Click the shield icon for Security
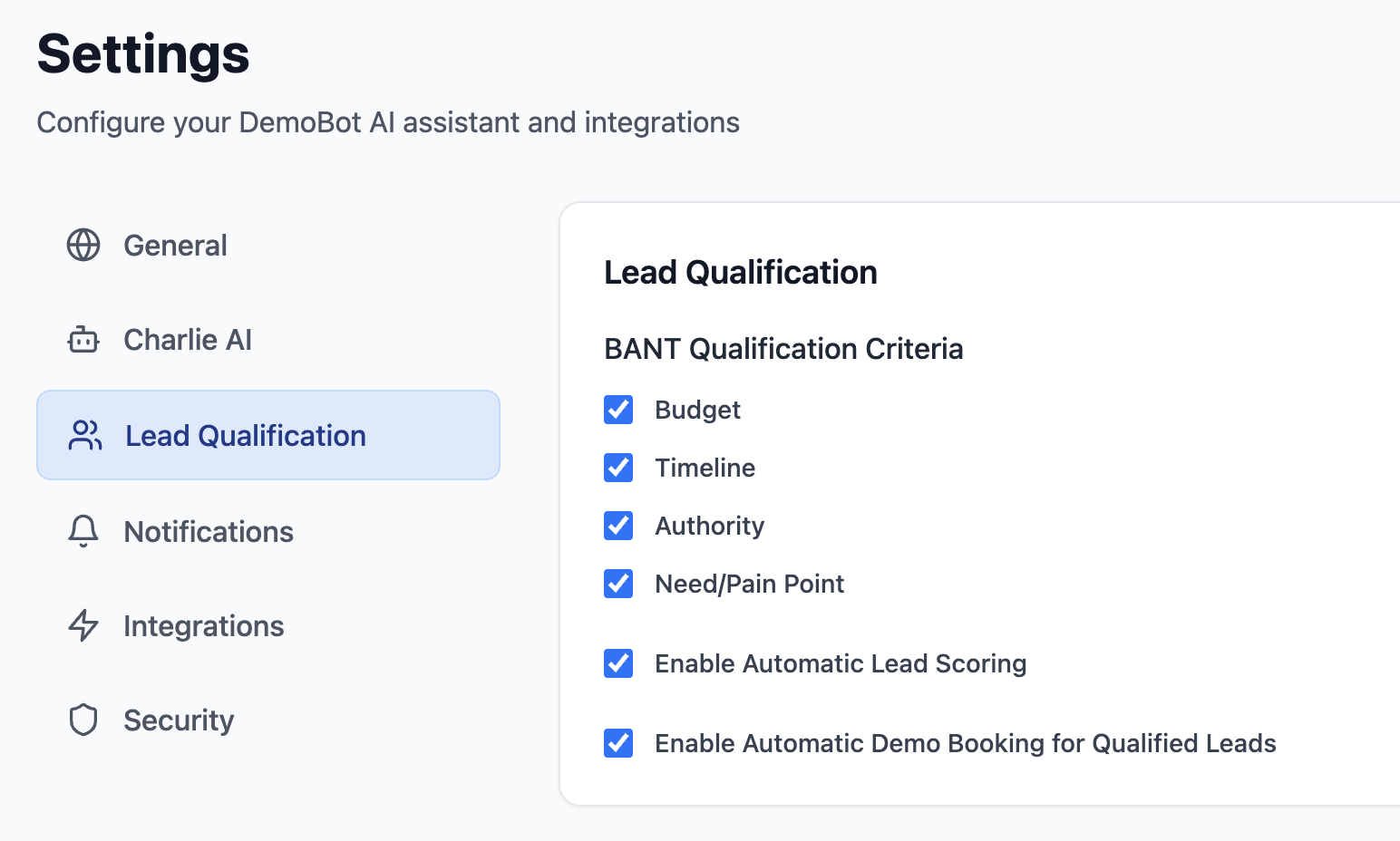 (x=83, y=720)
